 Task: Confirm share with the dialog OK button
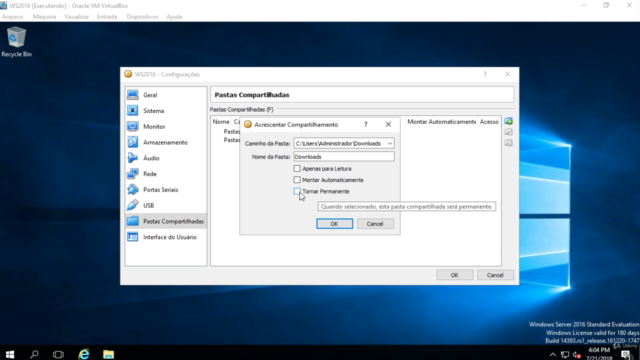pos(334,224)
